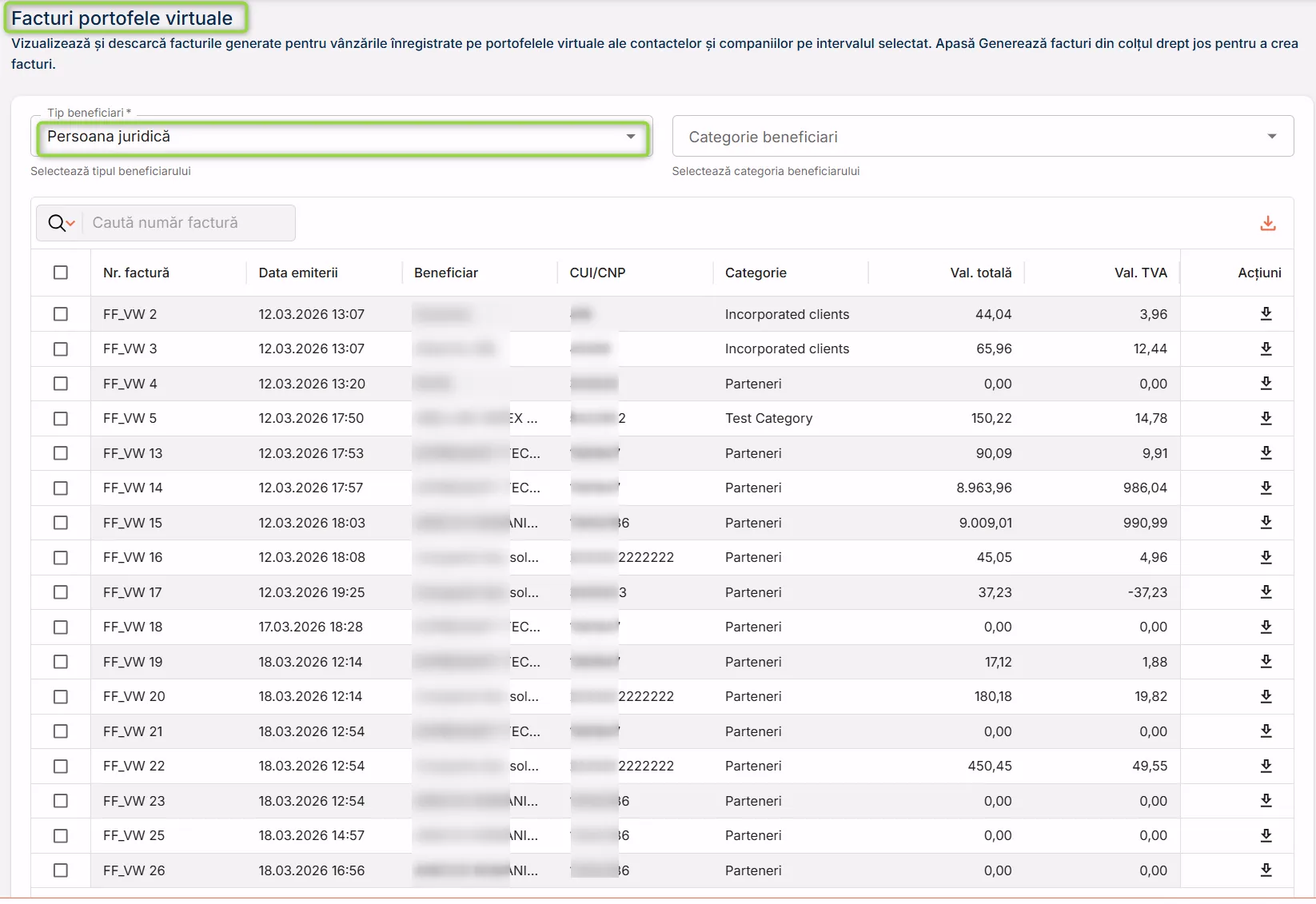
Task: Download invoice FF_VW 19
Action: click(x=1266, y=662)
